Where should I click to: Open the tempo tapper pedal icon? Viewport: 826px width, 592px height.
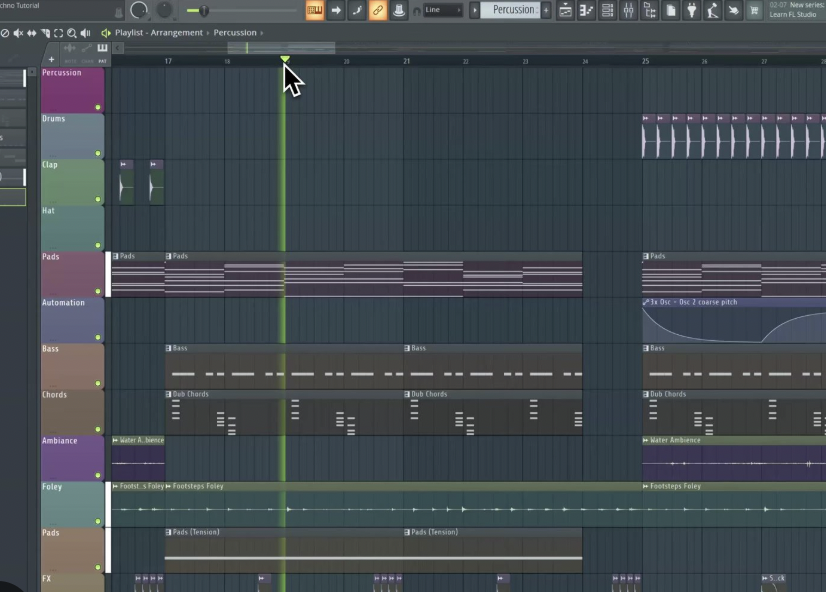pyautogui.click(x=713, y=10)
